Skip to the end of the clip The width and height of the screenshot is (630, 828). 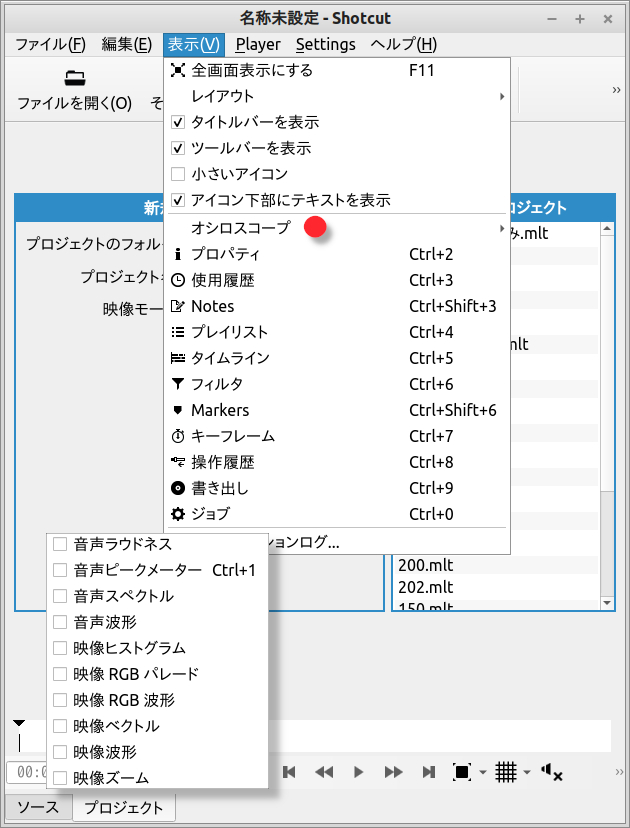pyautogui.click(x=429, y=772)
